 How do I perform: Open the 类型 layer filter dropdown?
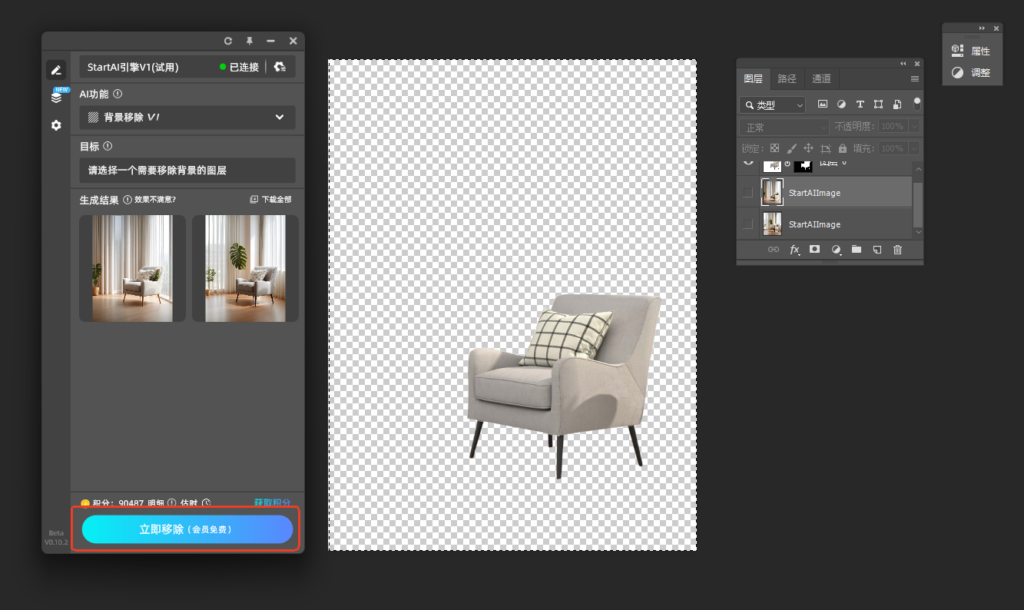click(773, 104)
